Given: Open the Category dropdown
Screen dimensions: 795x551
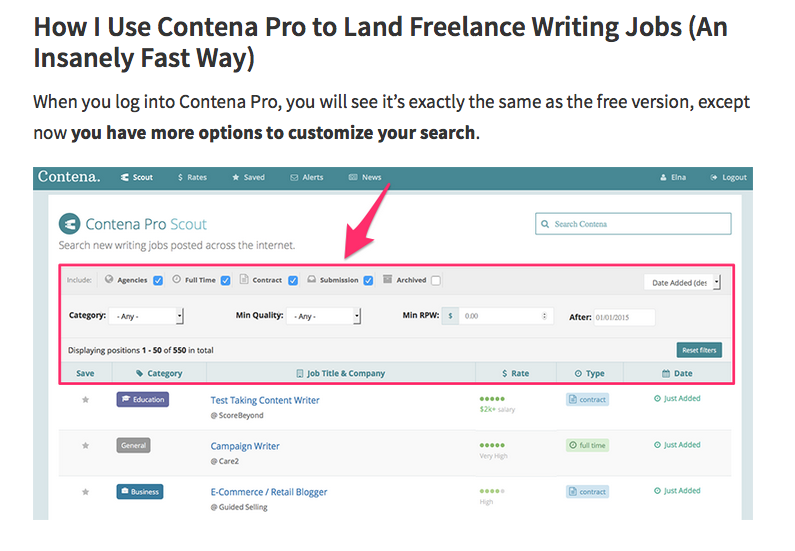Looking at the screenshot, I should coord(148,316).
